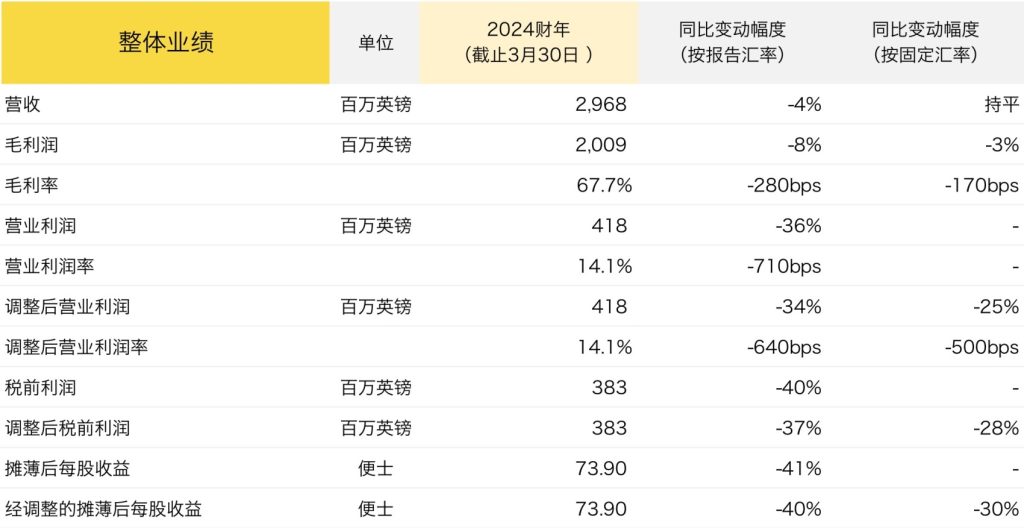Viewport: 1024px width, 528px height.
Task: Select the 按报告汇率 change column header
Action: coord(732,43)
